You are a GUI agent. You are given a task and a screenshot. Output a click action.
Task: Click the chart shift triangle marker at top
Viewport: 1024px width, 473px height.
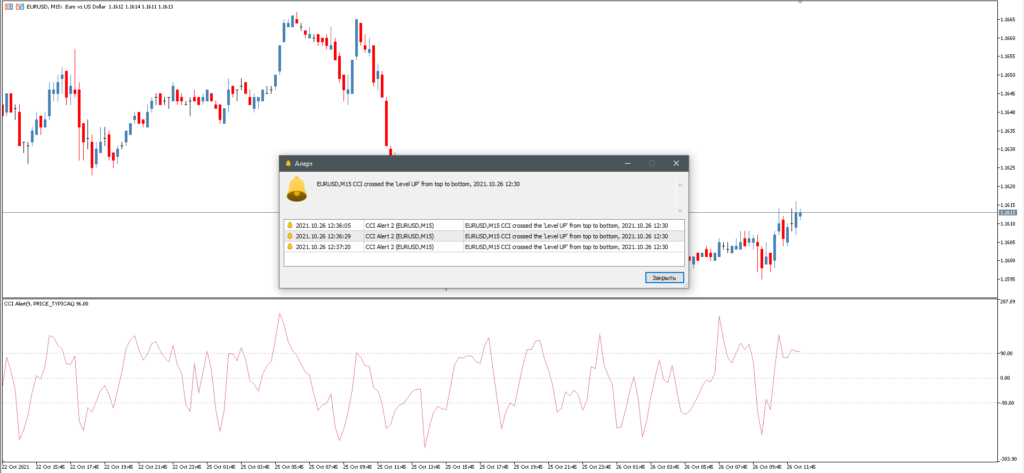[801, 2]
